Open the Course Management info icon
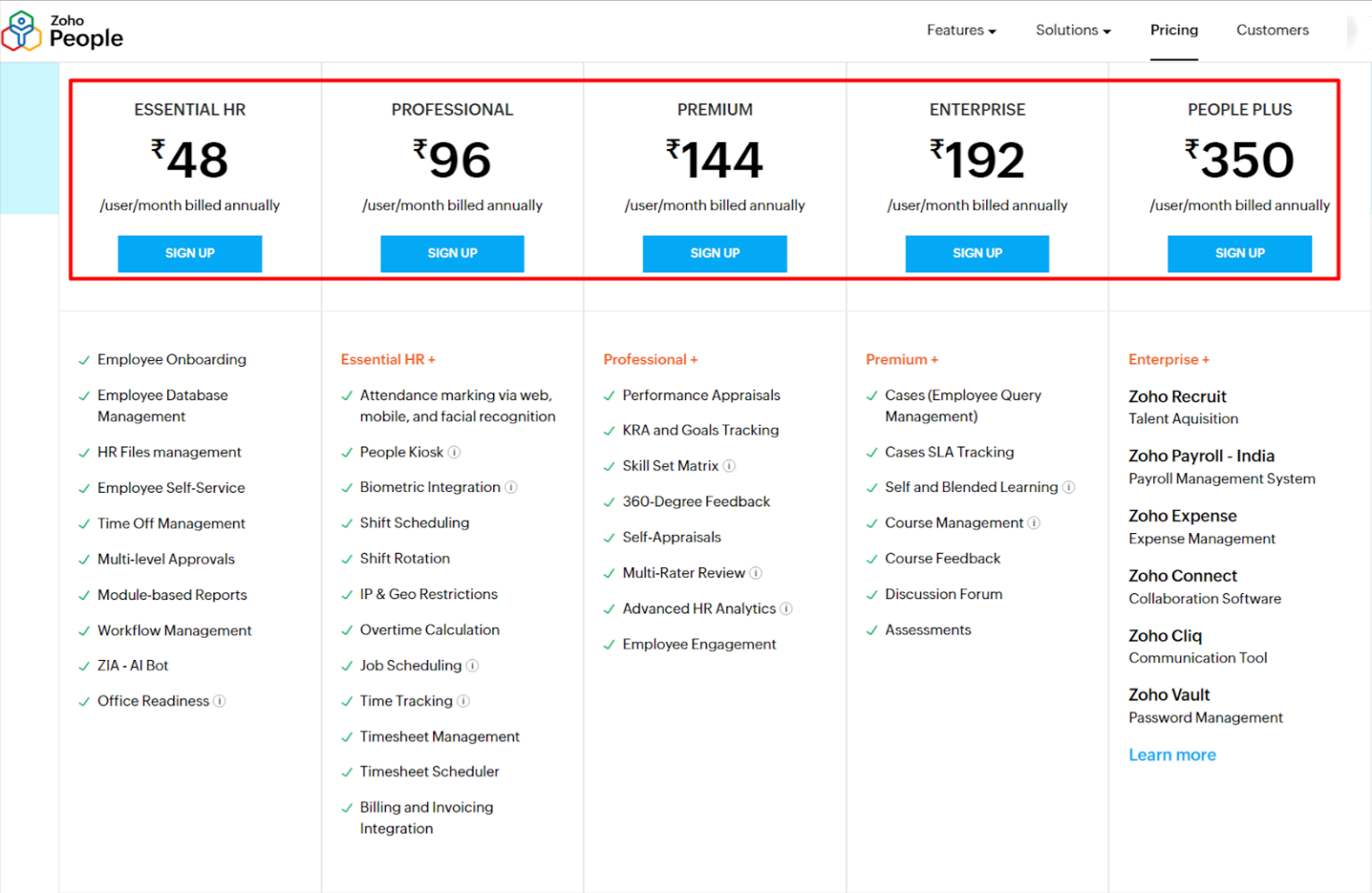This screenshot has height=893, width=1372. click(x=1033, y=522)
